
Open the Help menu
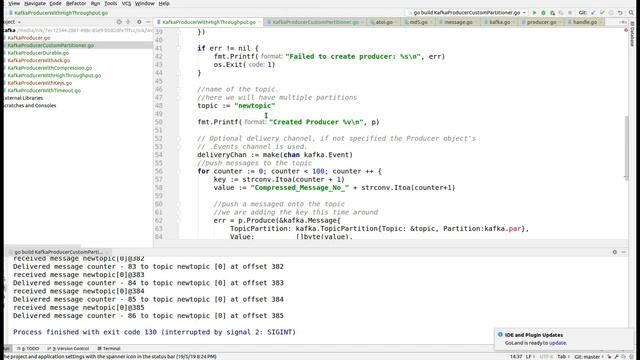pos(164,3)
